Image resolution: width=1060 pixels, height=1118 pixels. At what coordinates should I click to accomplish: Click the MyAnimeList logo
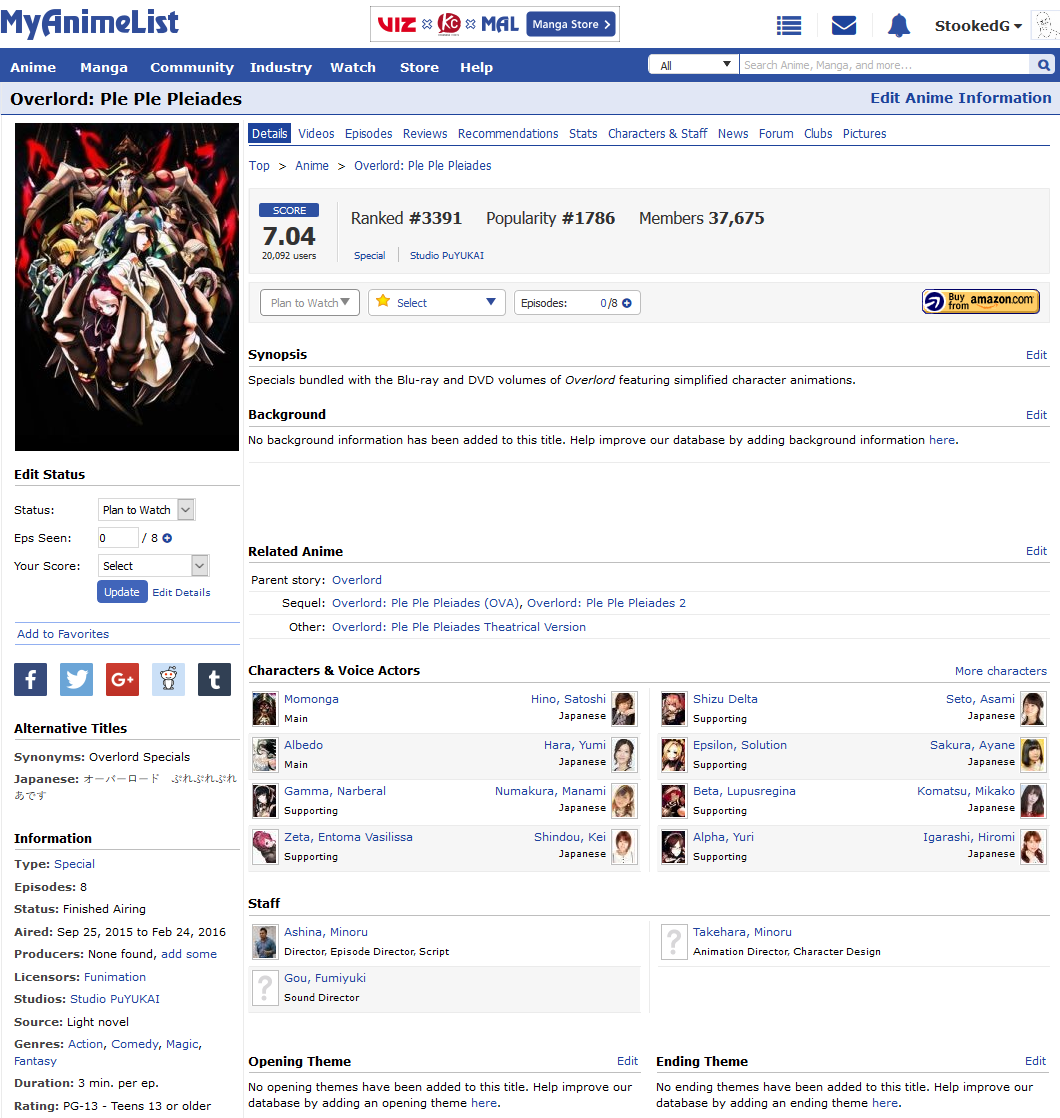click(x=90, y=23)
